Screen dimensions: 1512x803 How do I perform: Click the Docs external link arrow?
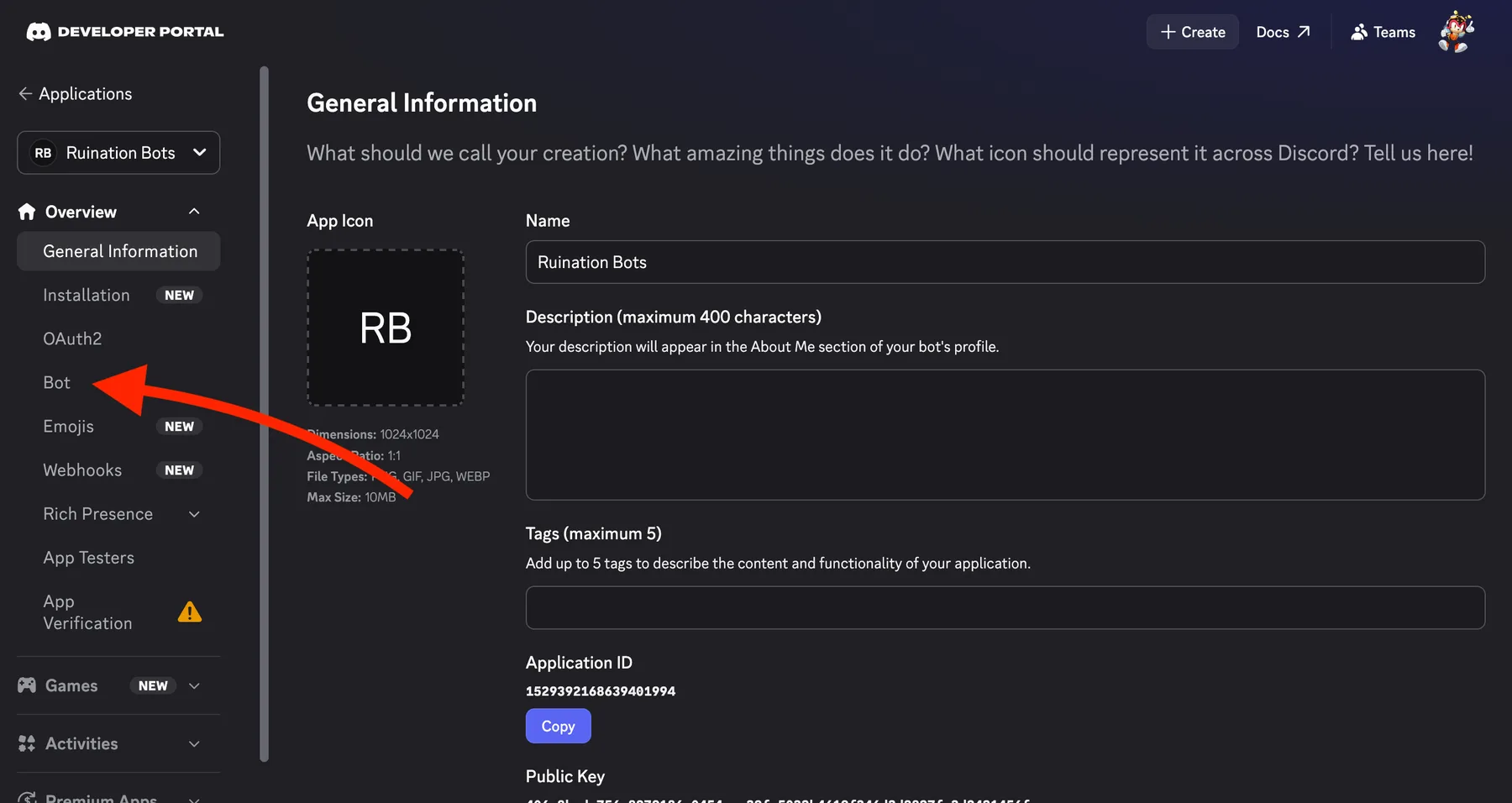pyautogui.click(x=1304, y=32)
